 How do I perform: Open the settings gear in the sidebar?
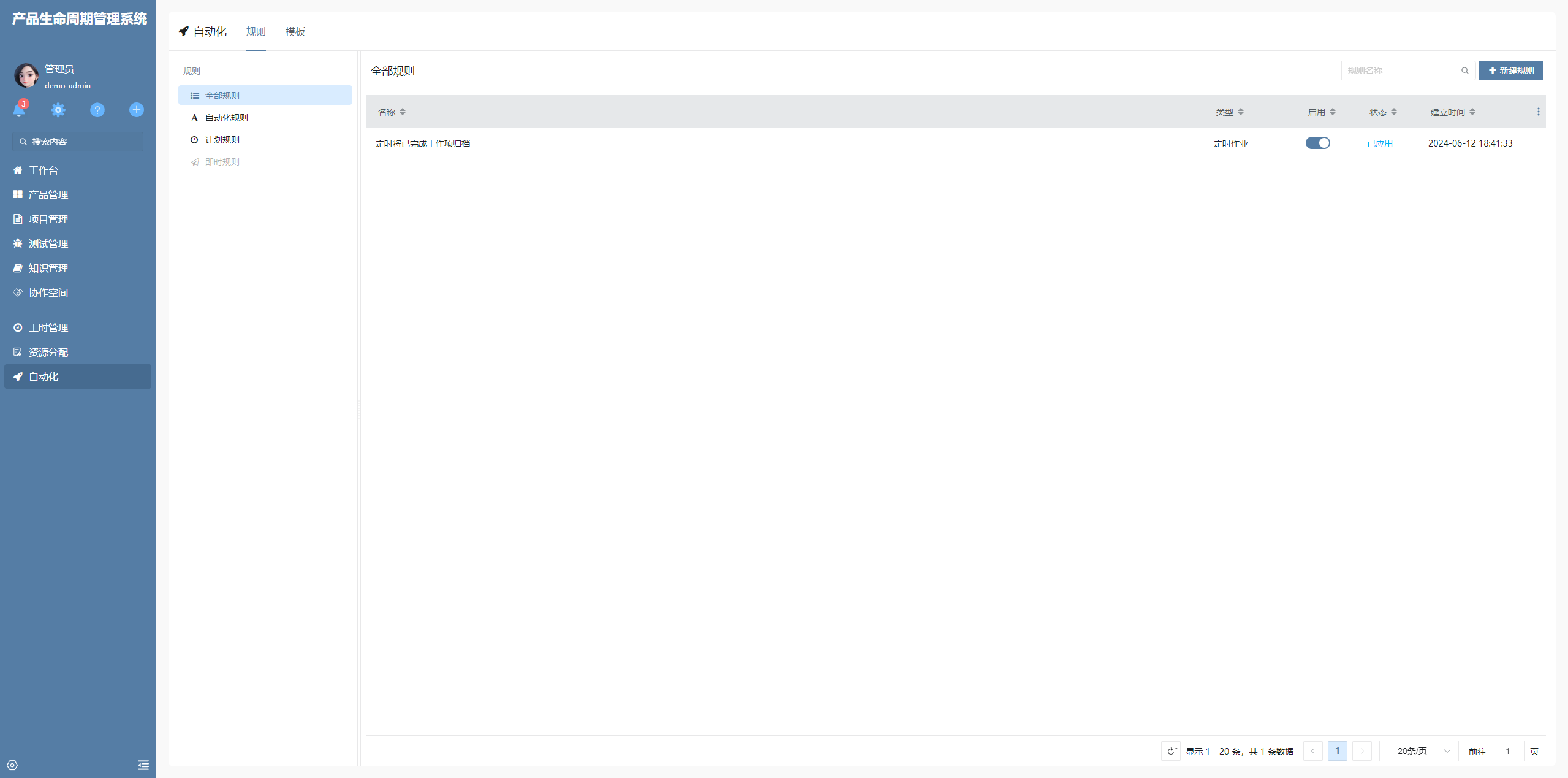58,110
